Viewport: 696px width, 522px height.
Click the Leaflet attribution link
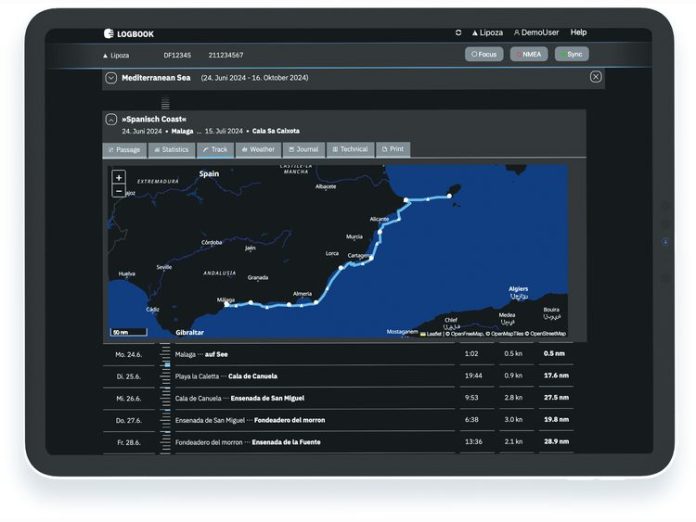(431, 334)
